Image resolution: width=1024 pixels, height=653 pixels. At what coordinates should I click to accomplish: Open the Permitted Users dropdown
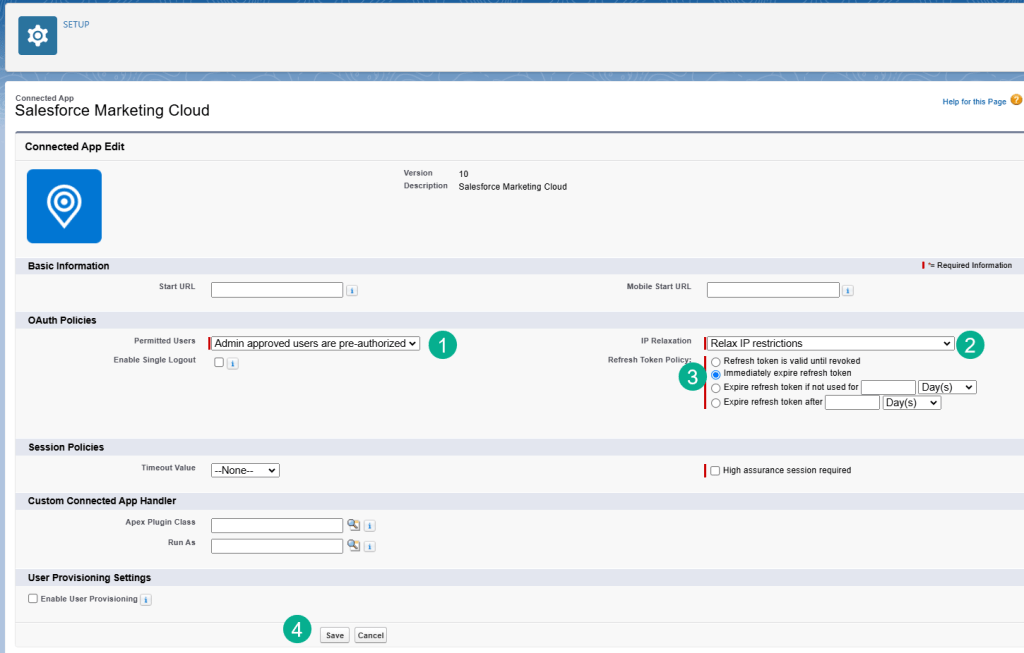(x=315, y=343)
